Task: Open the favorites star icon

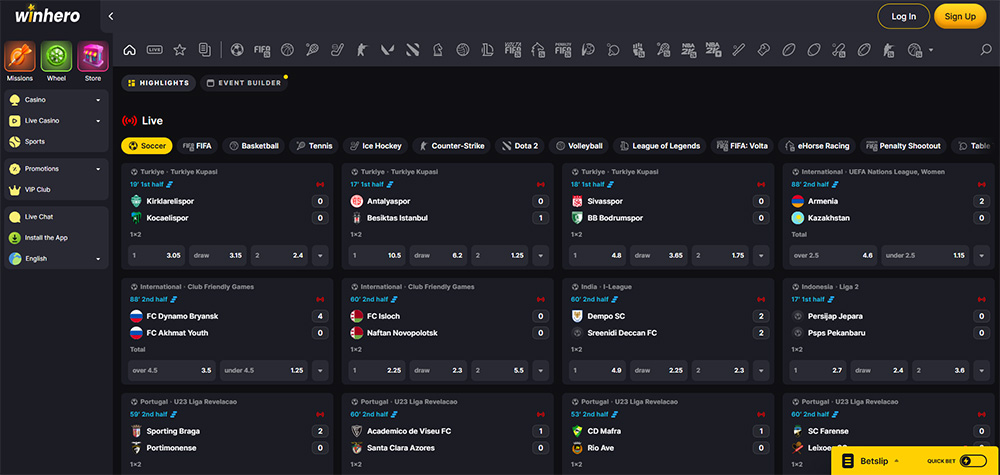Action: [179, 49]
